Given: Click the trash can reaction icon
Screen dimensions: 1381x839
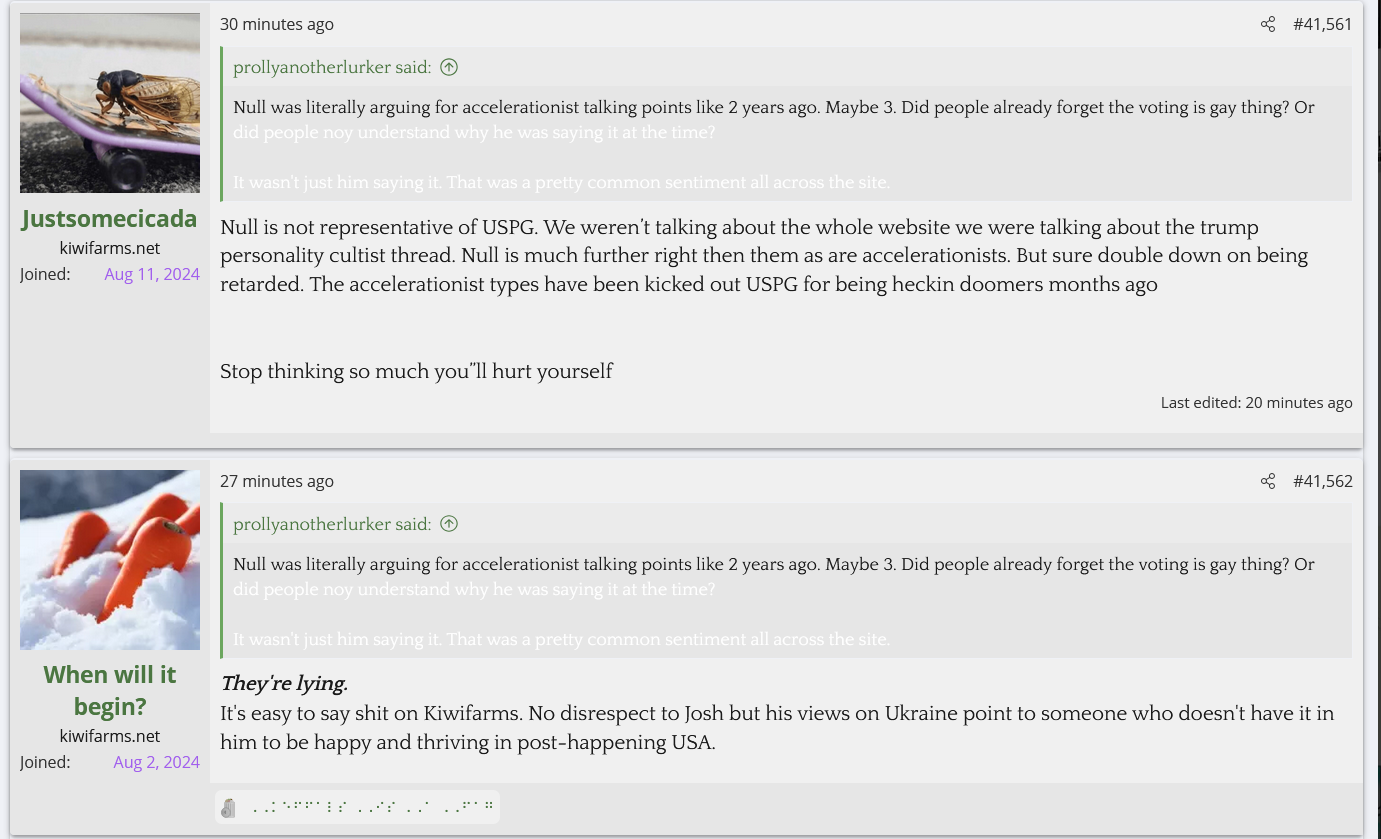Looking at the screenshot, I should [229, 808].
